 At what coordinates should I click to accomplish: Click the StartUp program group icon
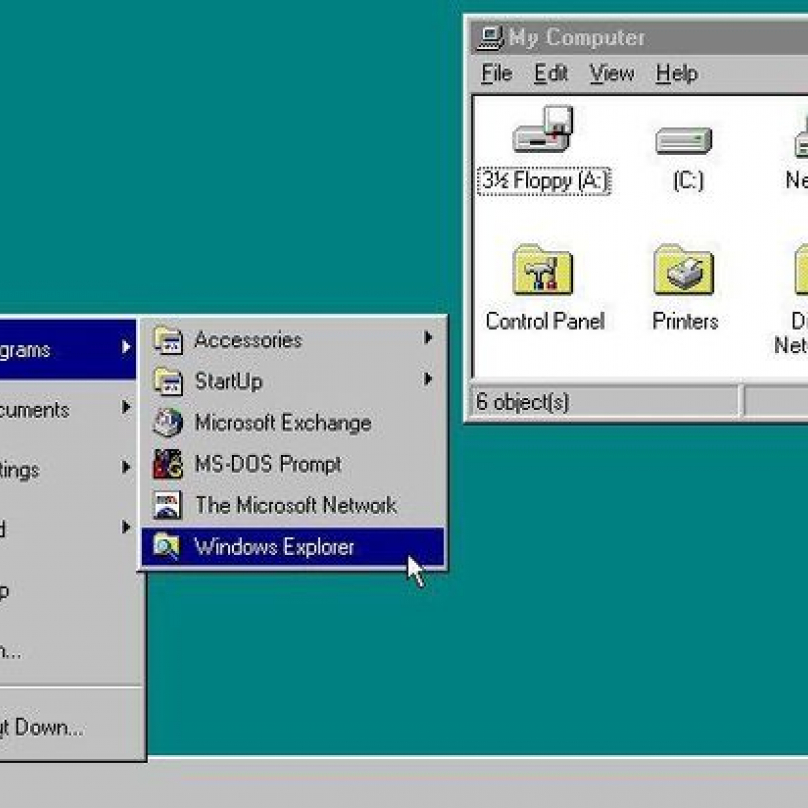[x=168, y=381]
